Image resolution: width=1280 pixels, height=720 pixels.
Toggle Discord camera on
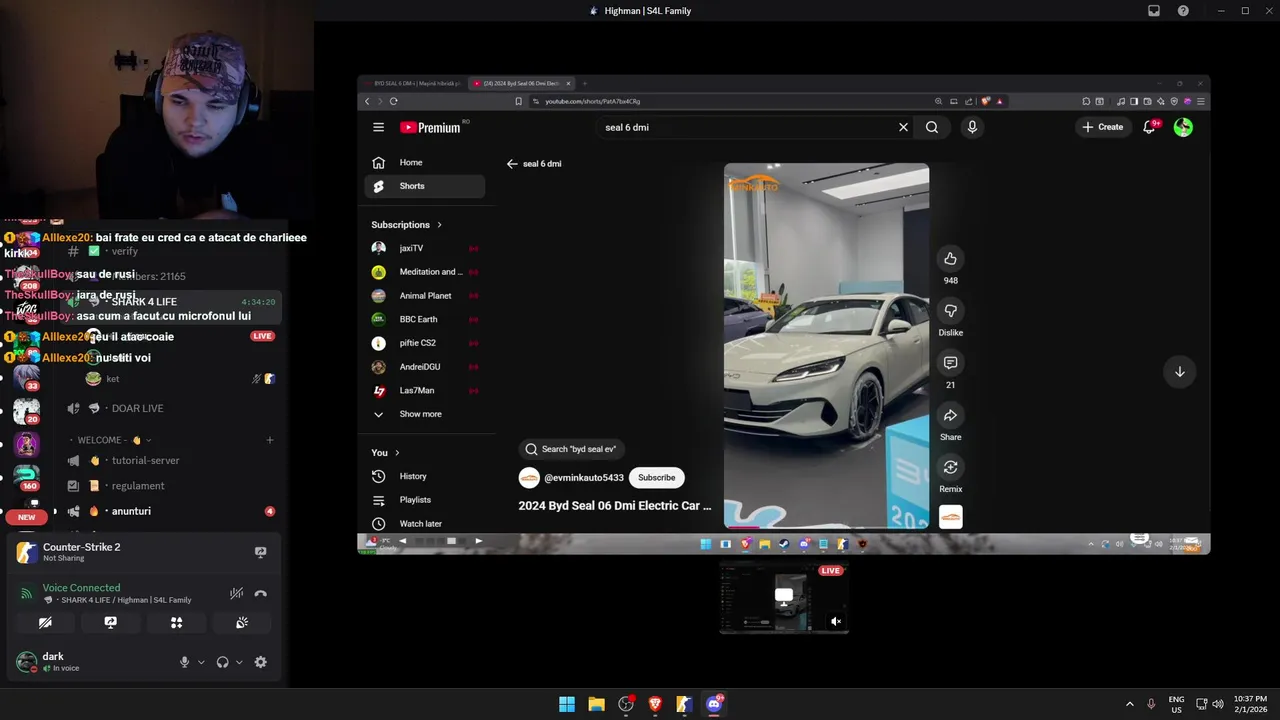tap(45, 622)
